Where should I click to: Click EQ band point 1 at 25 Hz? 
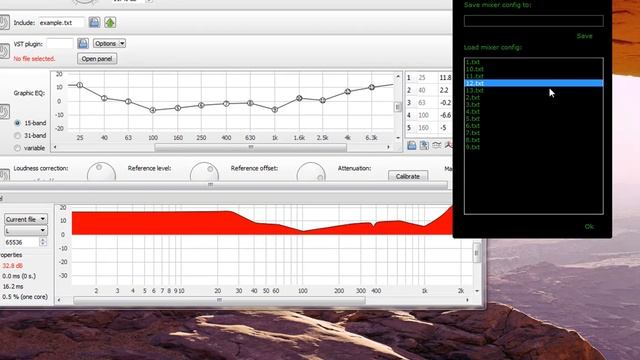coord(80,85)
